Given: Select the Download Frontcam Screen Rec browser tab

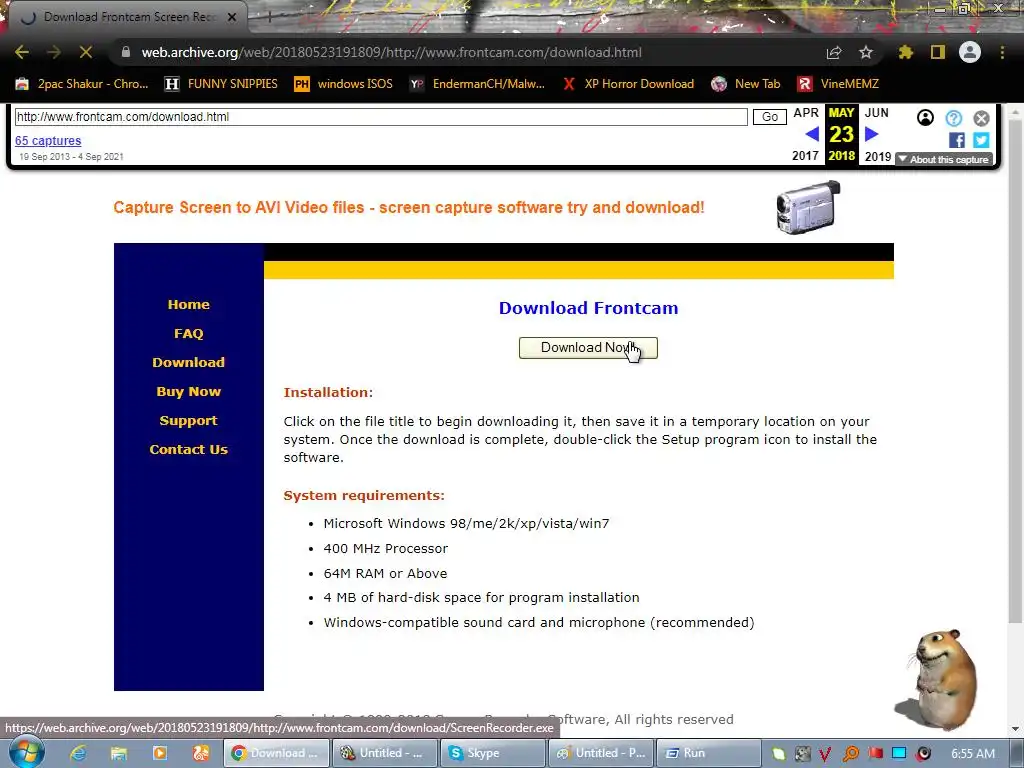Looking at the screenshot, I should [x=124, y=17].
